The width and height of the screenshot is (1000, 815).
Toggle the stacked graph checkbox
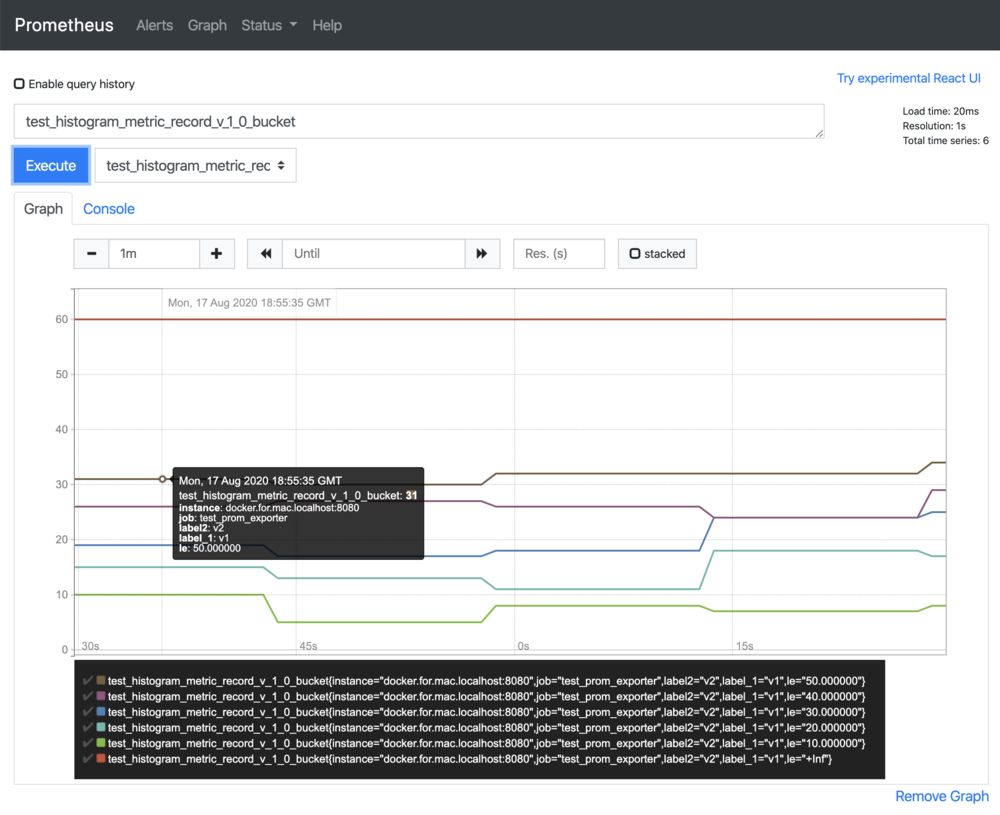click(x=635, y=254)
